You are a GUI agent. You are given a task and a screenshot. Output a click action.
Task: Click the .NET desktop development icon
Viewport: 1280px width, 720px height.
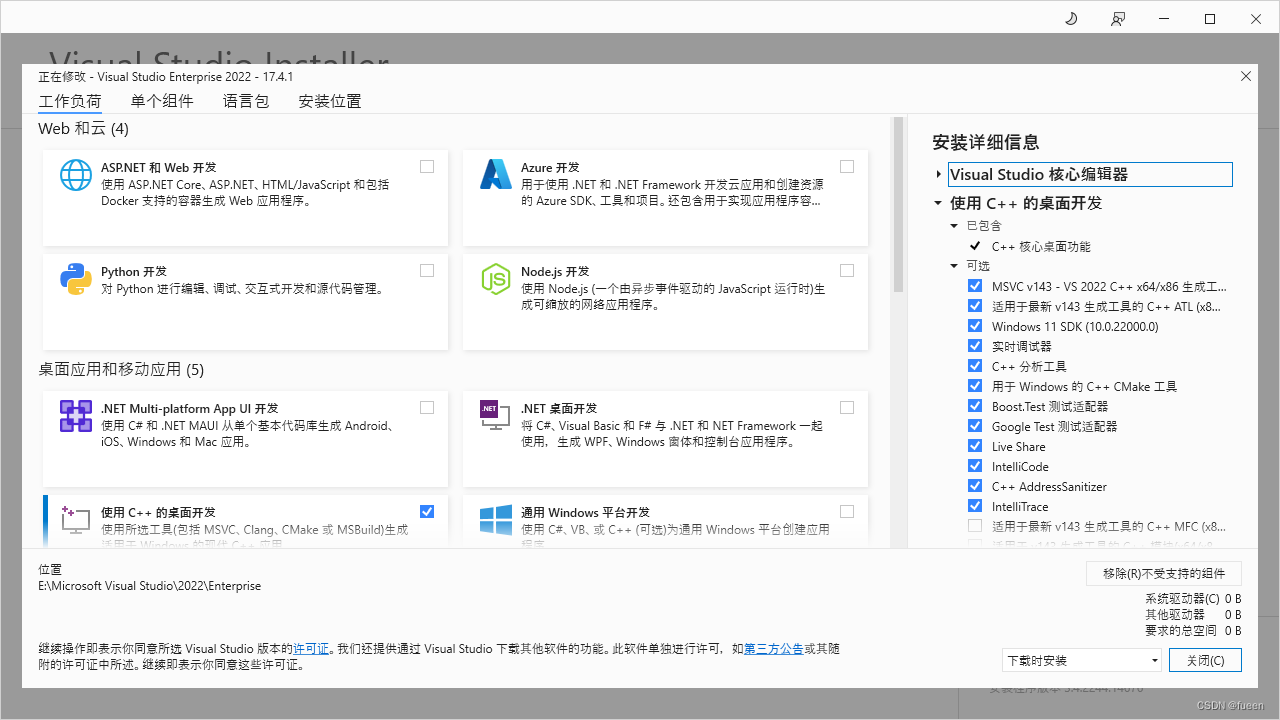[x=496, y=416]
